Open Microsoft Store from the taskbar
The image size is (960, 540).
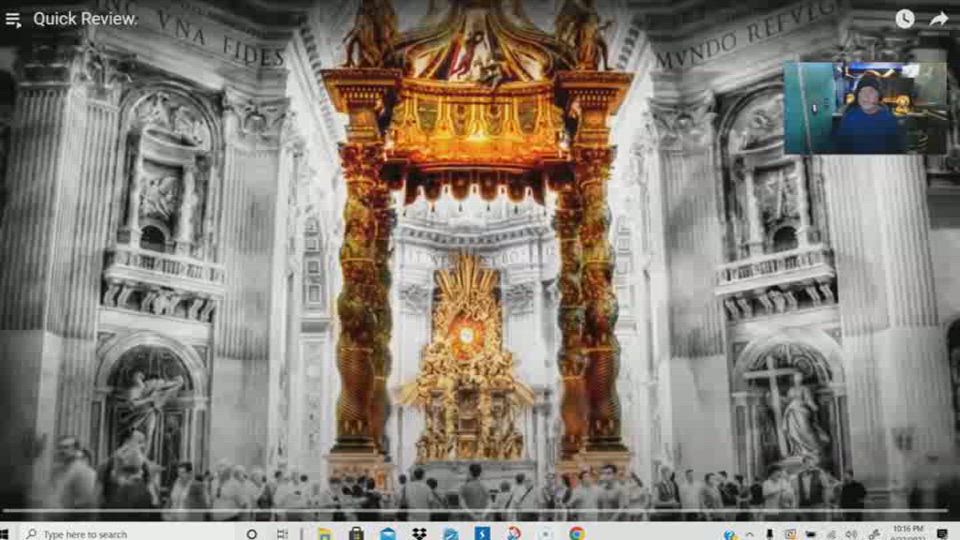(x=355, y=533)
